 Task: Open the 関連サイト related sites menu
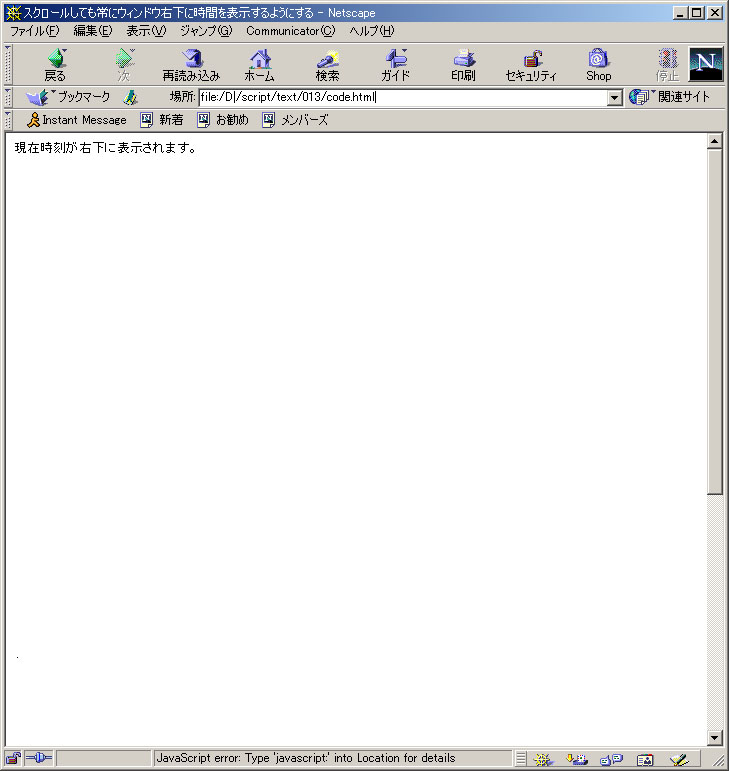(x=670, y=97)
